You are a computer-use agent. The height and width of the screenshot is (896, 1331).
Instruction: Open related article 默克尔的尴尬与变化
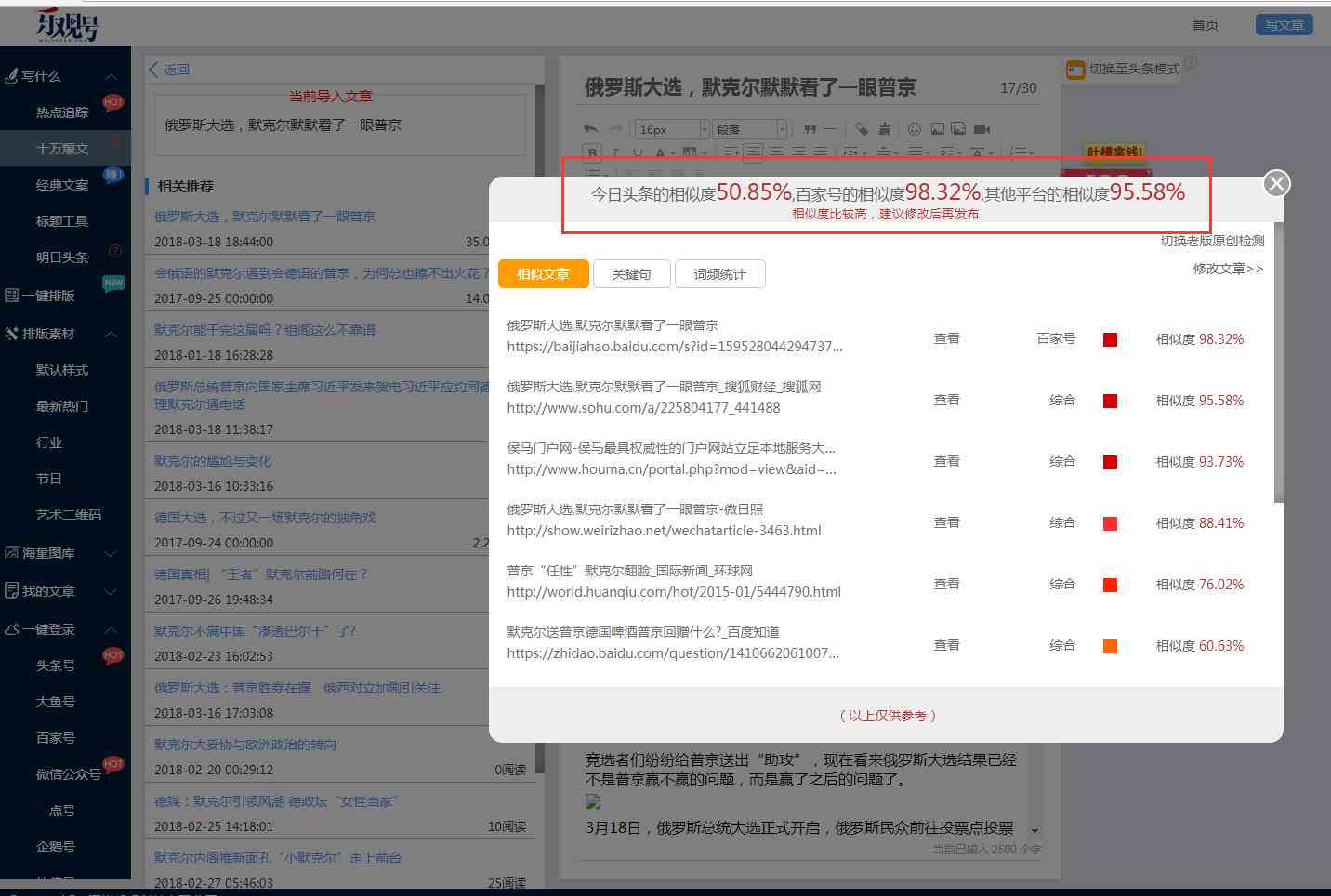pyautogui.click(x=213, y=461)
